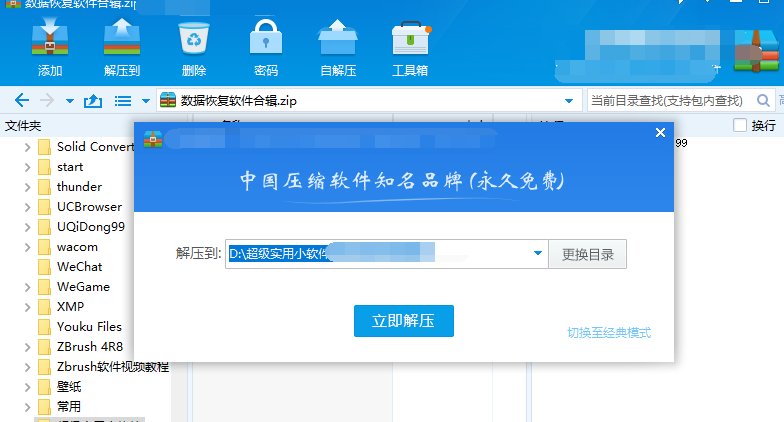
Task: Open the view mode dropdown arrow
Action: (146, 101)
